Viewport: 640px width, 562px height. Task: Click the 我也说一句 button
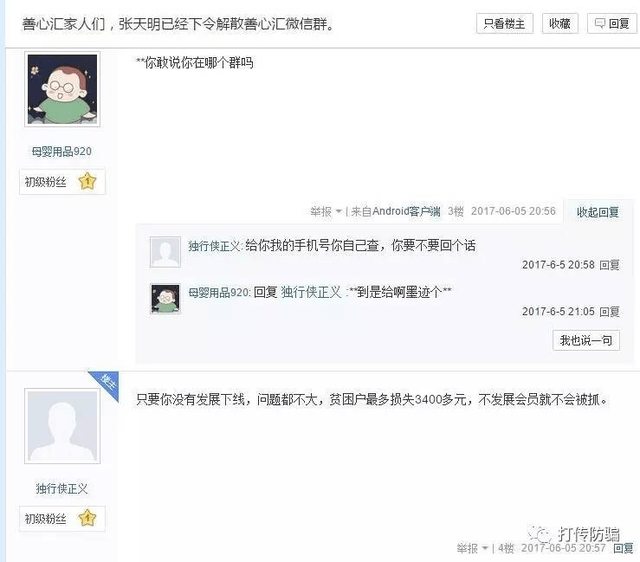pos(586,340)
